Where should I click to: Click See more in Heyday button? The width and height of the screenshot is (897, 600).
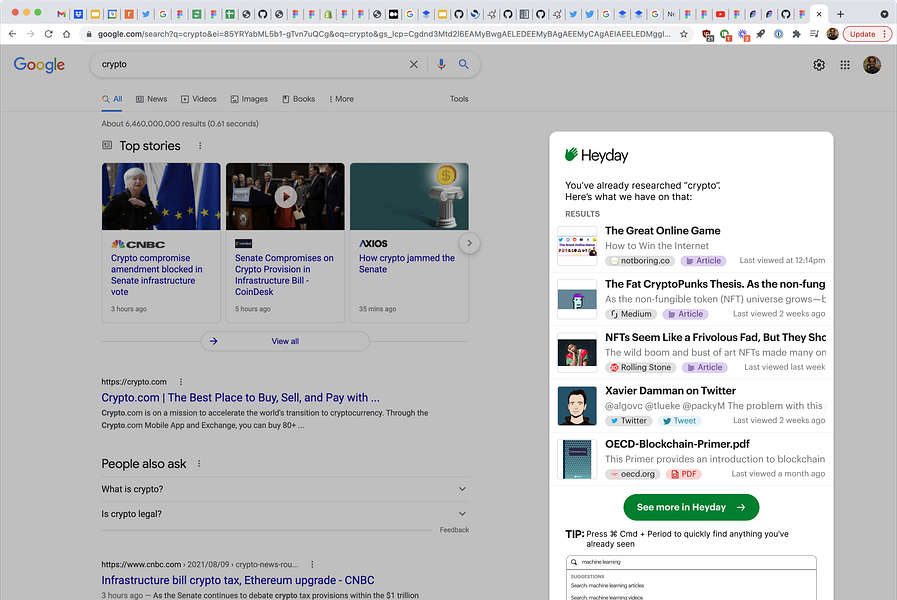[691, 507]
